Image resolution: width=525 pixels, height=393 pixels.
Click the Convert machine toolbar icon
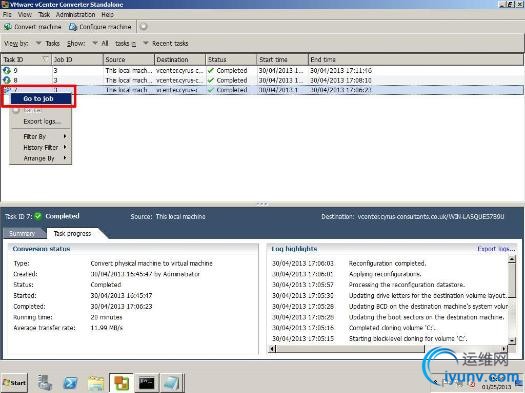(7, 27)
